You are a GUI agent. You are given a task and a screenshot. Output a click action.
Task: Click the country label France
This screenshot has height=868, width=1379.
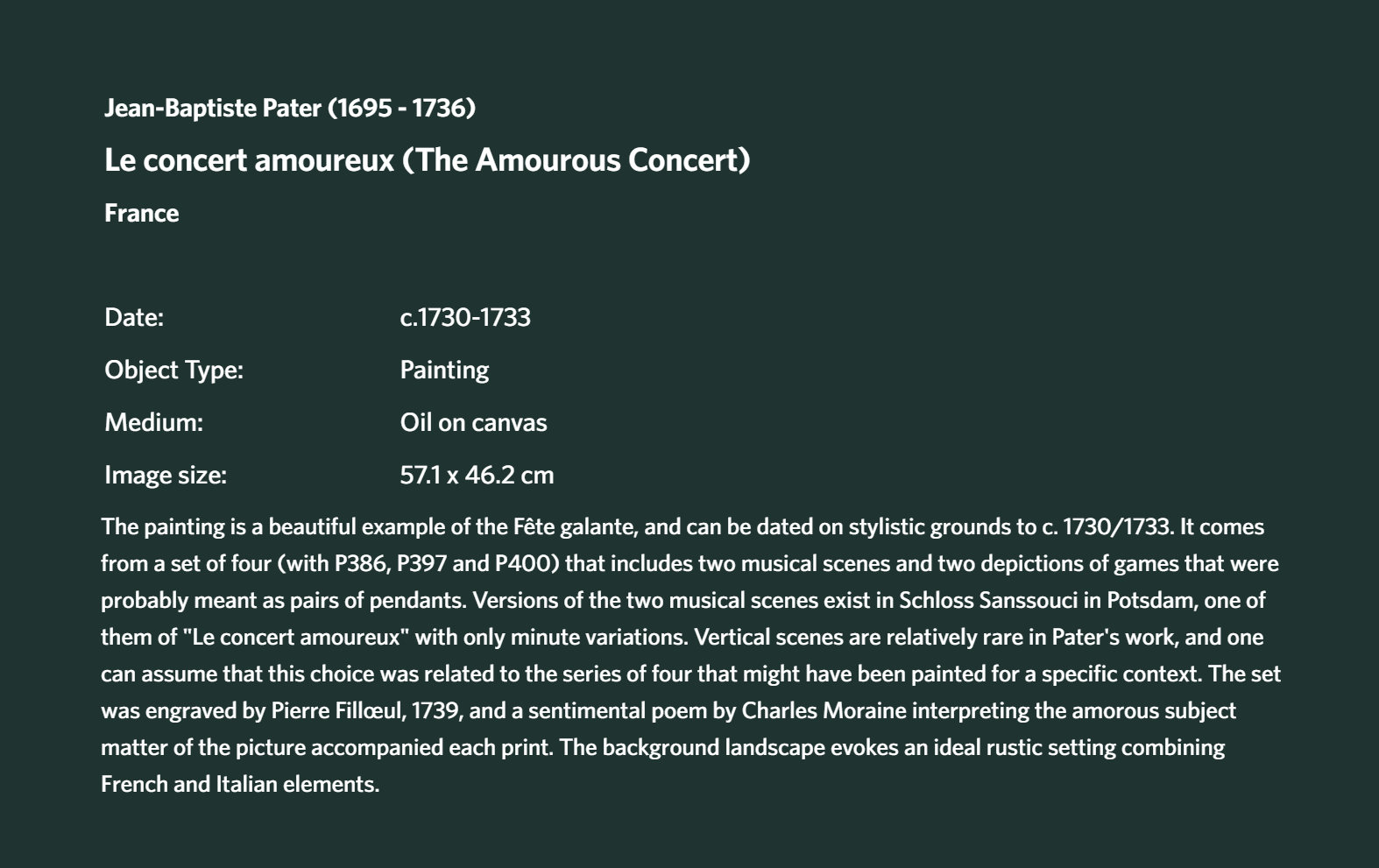(141, 213)
